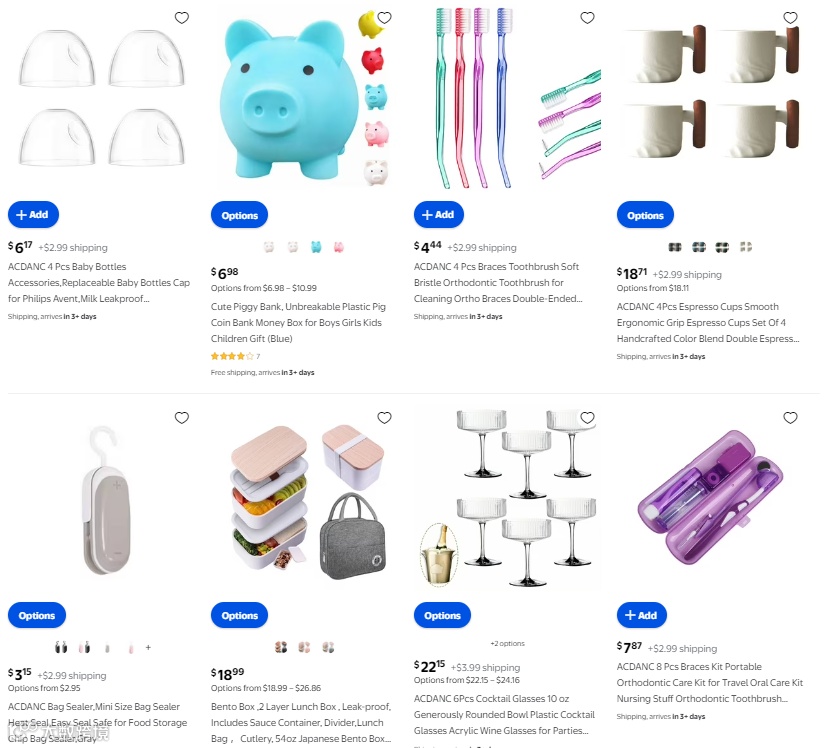Favorite the mini bag sealer product

tap(182, 418)
